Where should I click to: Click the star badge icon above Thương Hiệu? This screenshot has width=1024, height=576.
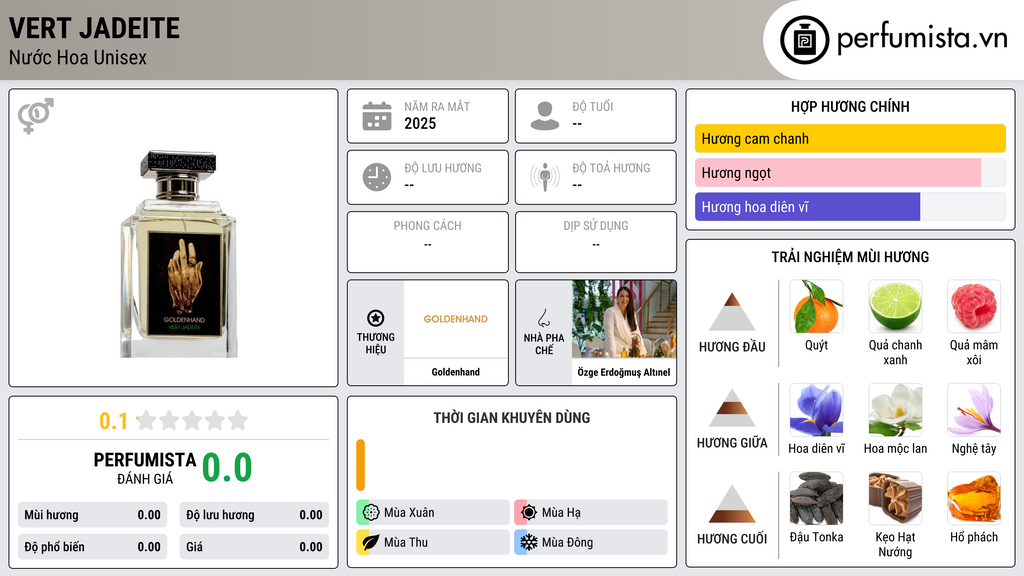click(x=376, y=318)
